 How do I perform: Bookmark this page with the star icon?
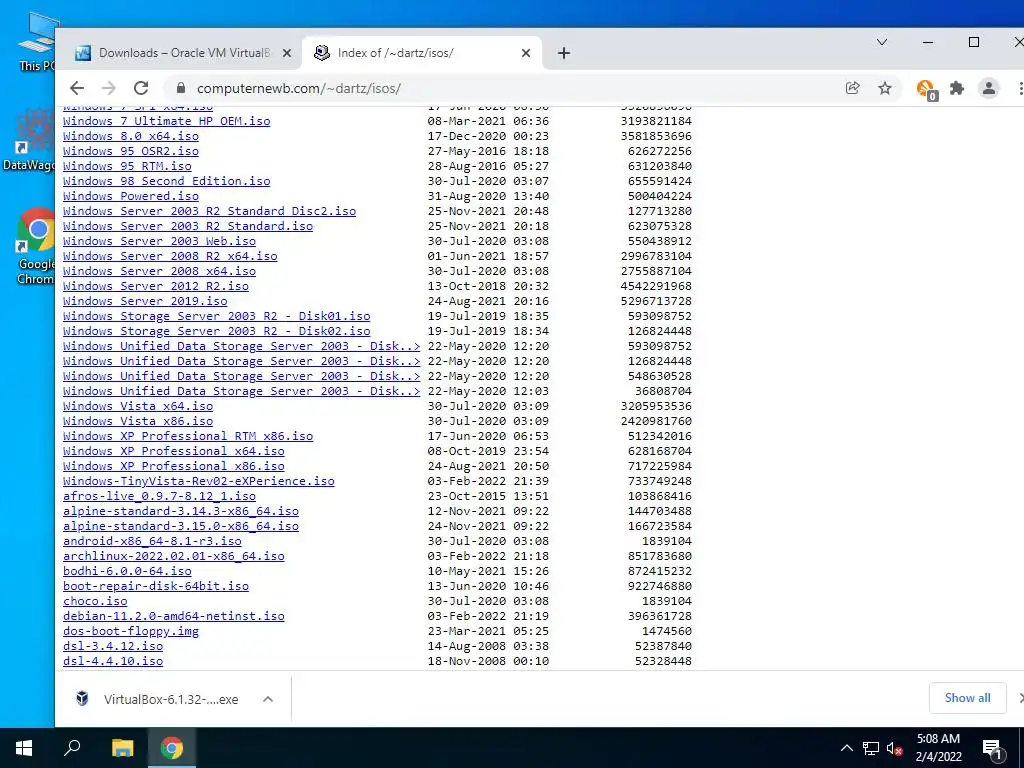pyautogui.click(x=885, y=88)
